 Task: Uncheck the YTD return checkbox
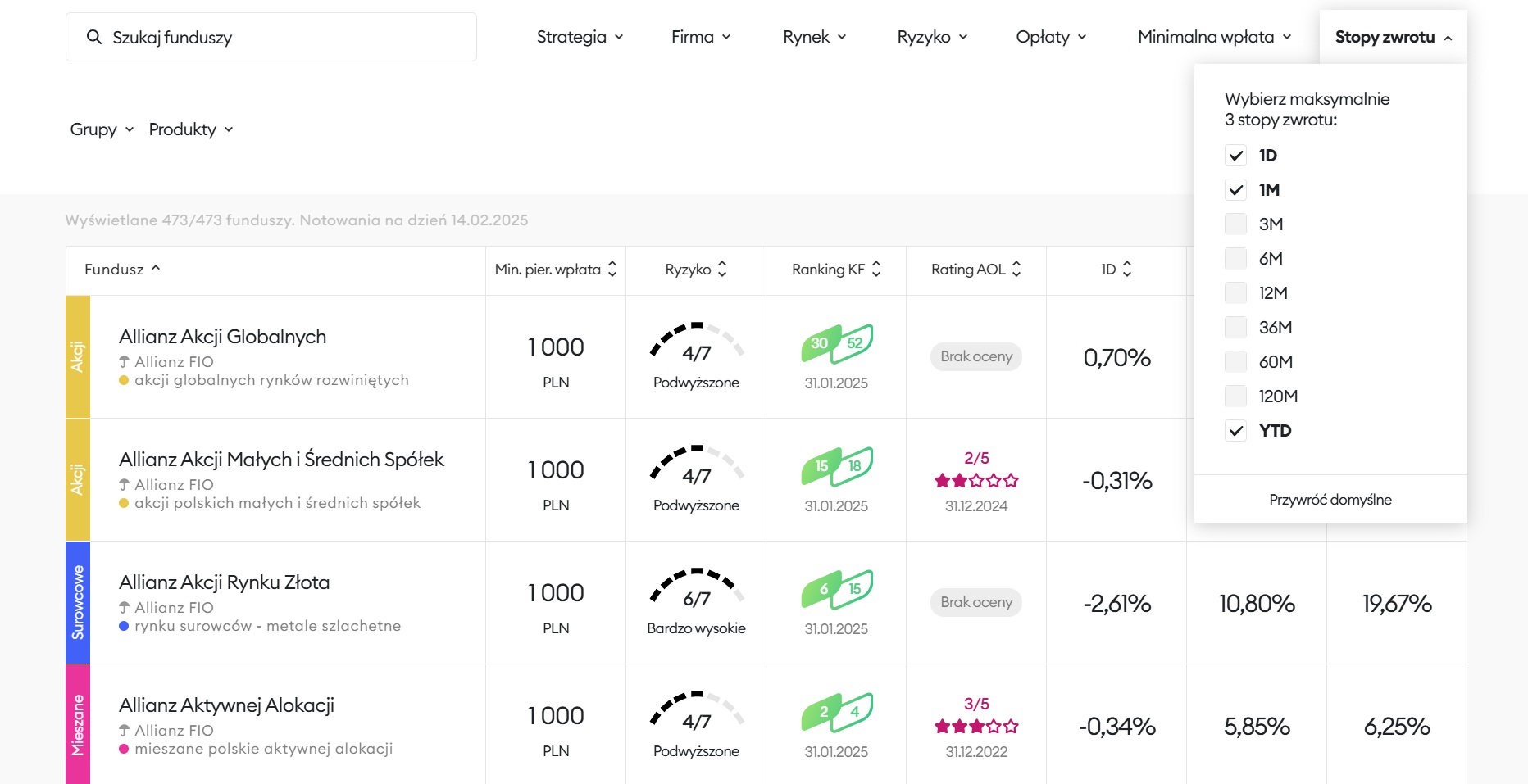click(x=1235, y=431)
